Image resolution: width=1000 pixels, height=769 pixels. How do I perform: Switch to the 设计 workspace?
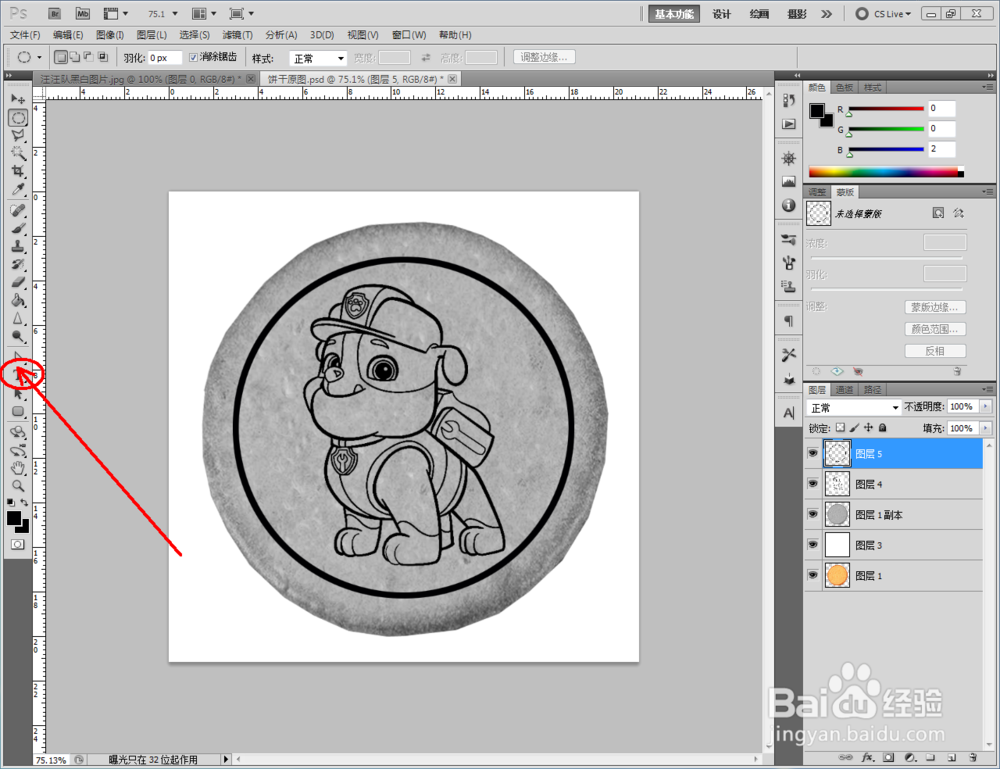pos(721,14)
